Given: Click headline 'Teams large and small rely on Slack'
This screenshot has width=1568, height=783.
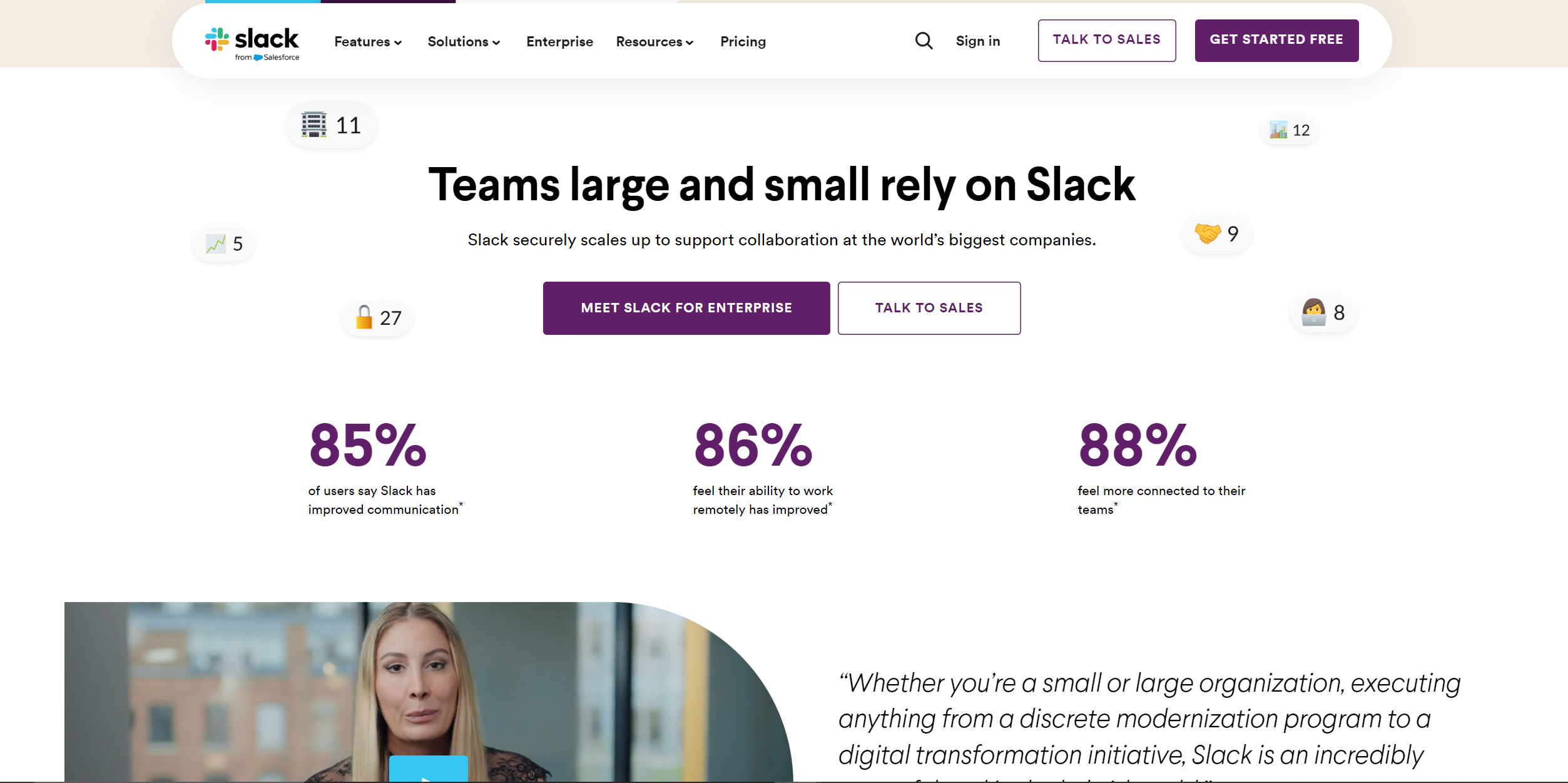Looking at the screenshot, I should [781, 186].
